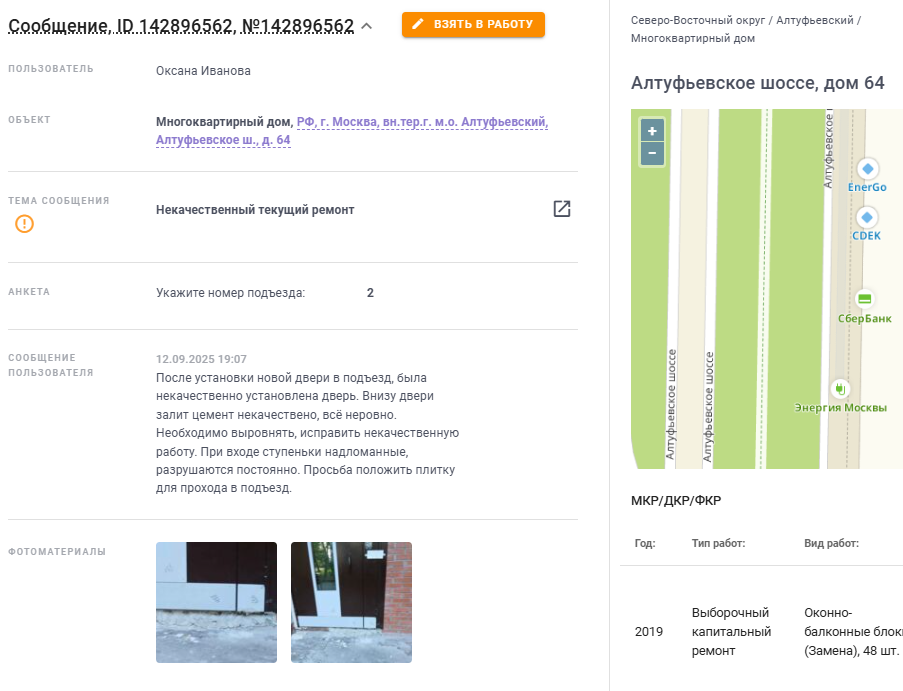
Task: Click the Энергия Москвы charging marker
Action: (x=840, y=388)
